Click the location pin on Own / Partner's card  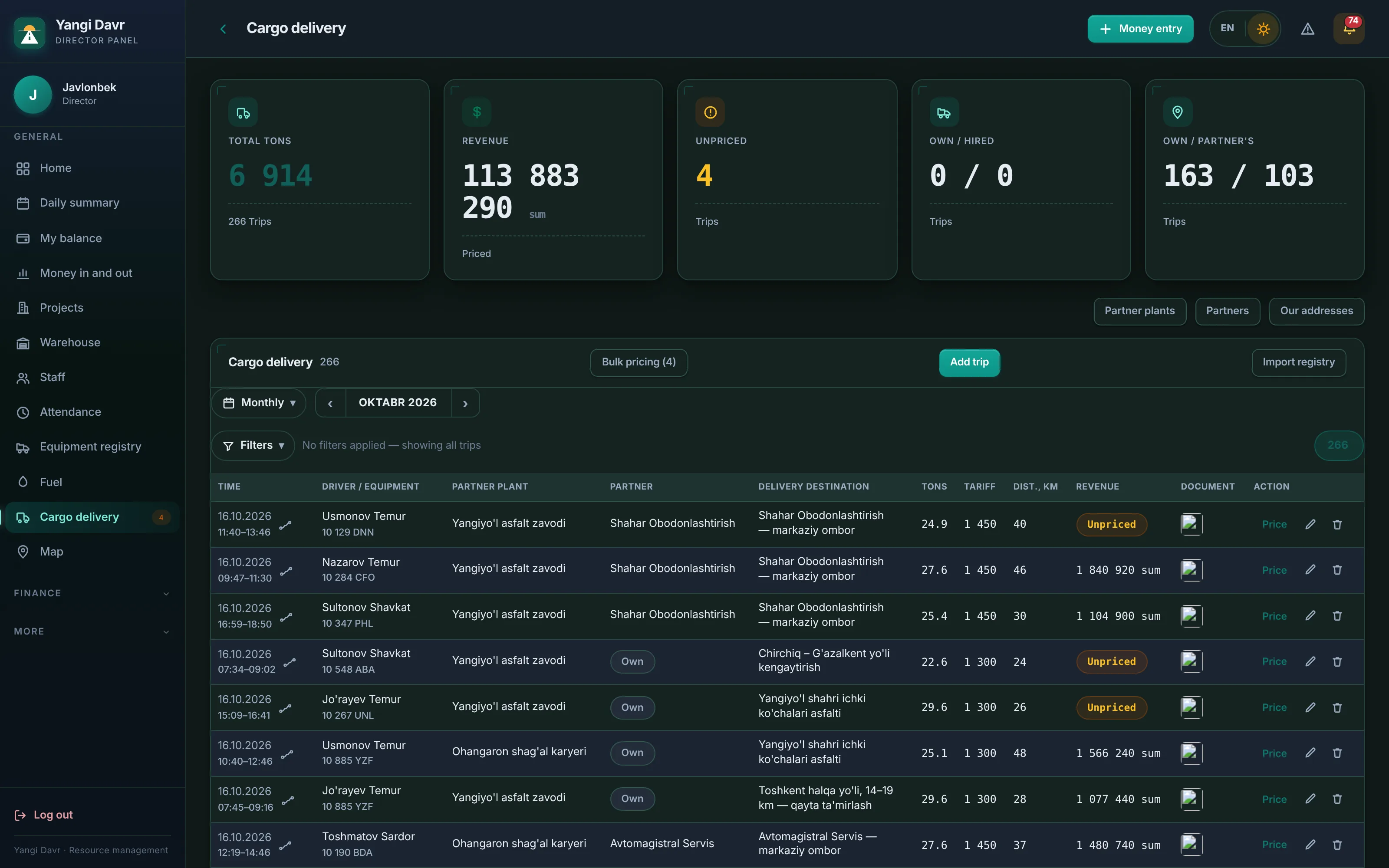1177,112
